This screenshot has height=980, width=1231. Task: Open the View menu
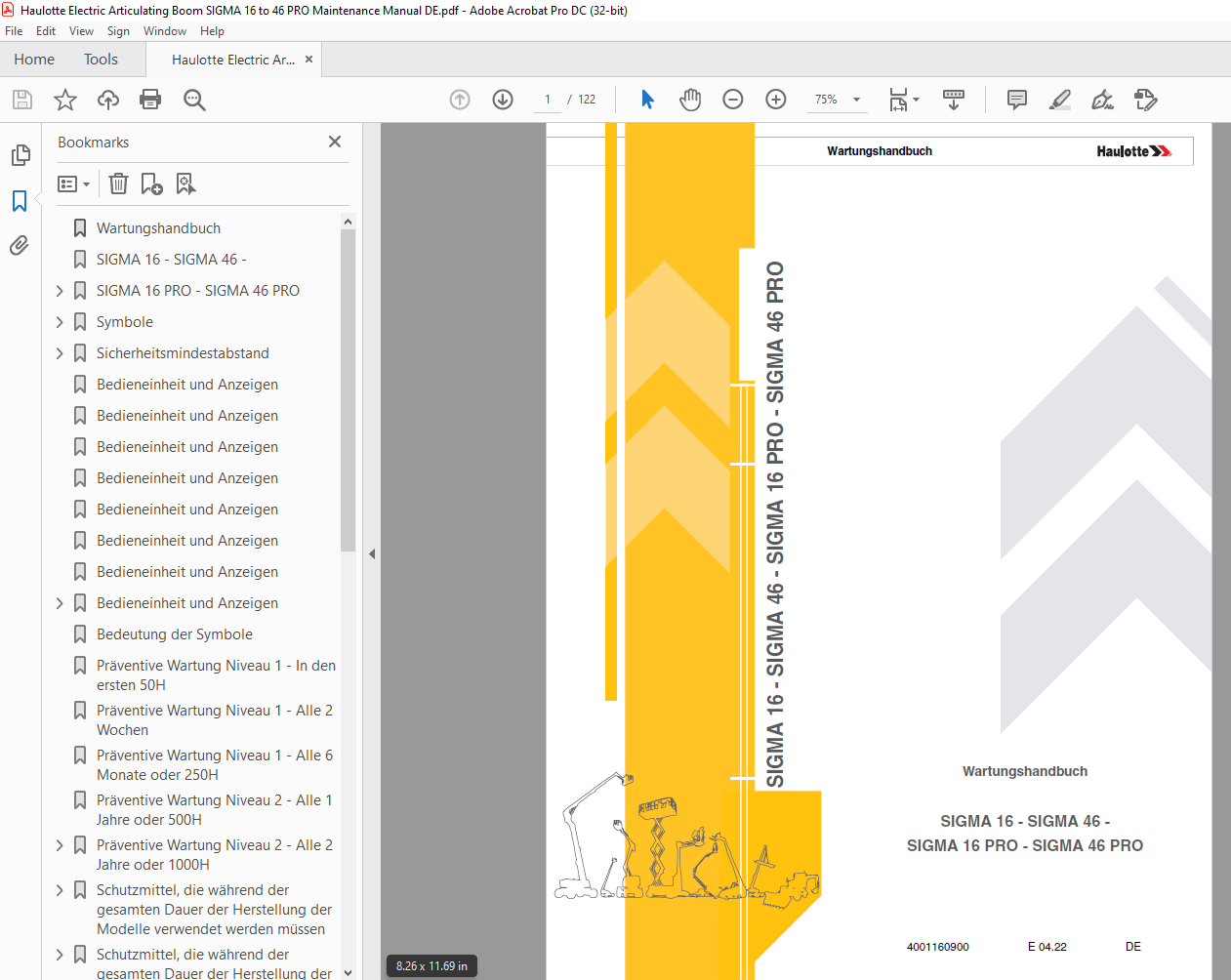click(81, 31)
